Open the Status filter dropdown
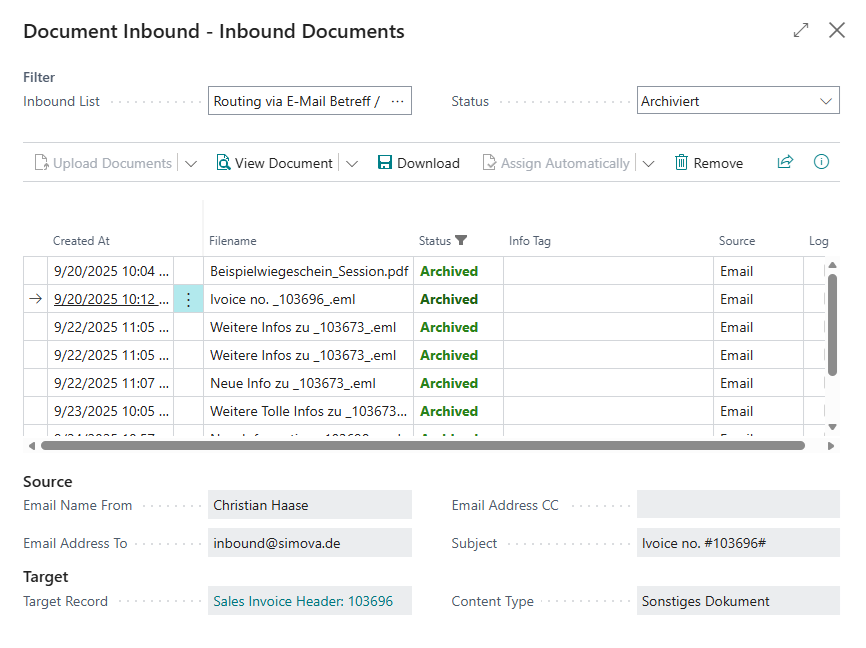The width and height of the screenshot is (866, 648). point(825,101)
